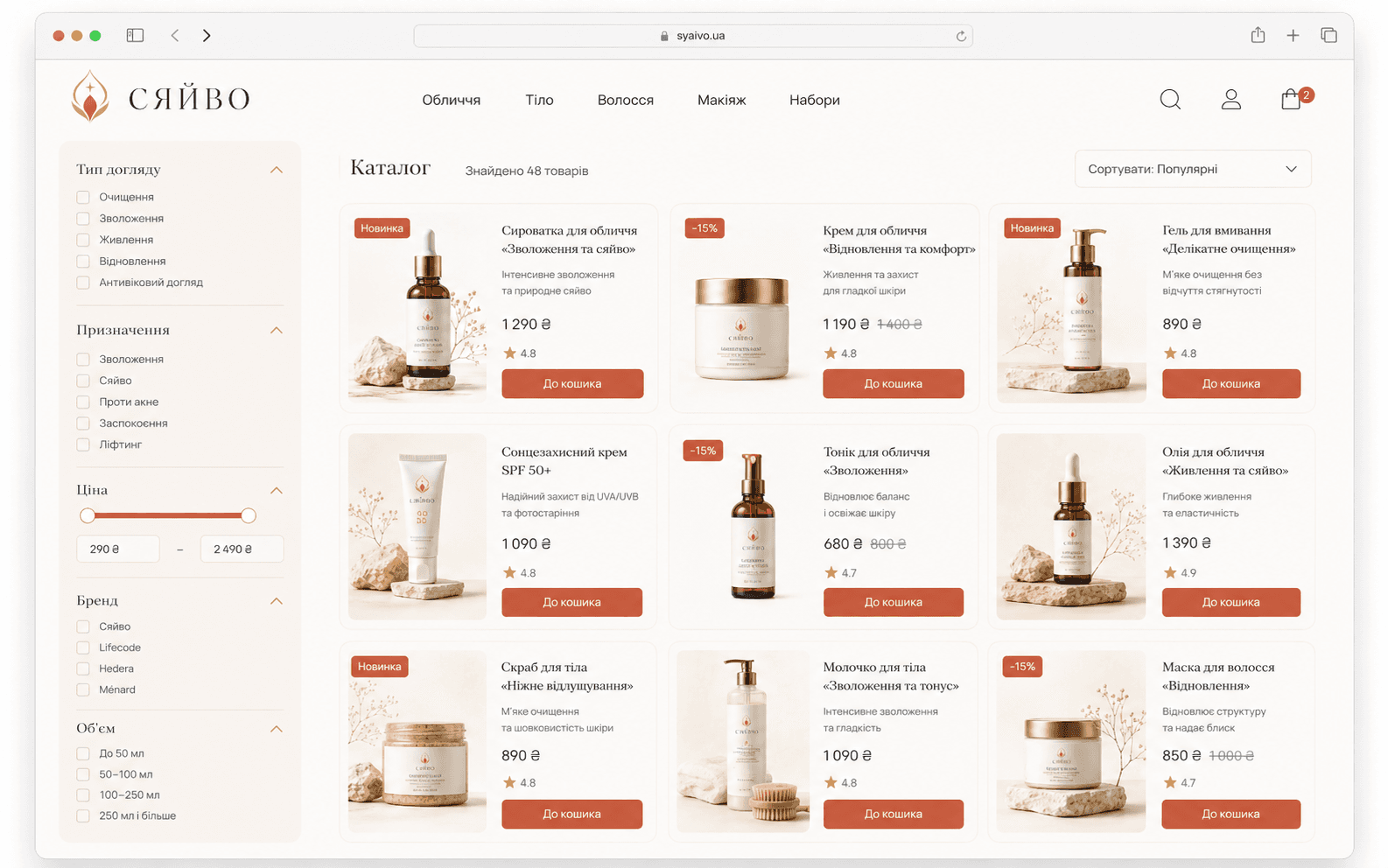Open the Макіяж menu
Image resolution: width=1388 pixels, height=868 pixels.
click(722, 100)
